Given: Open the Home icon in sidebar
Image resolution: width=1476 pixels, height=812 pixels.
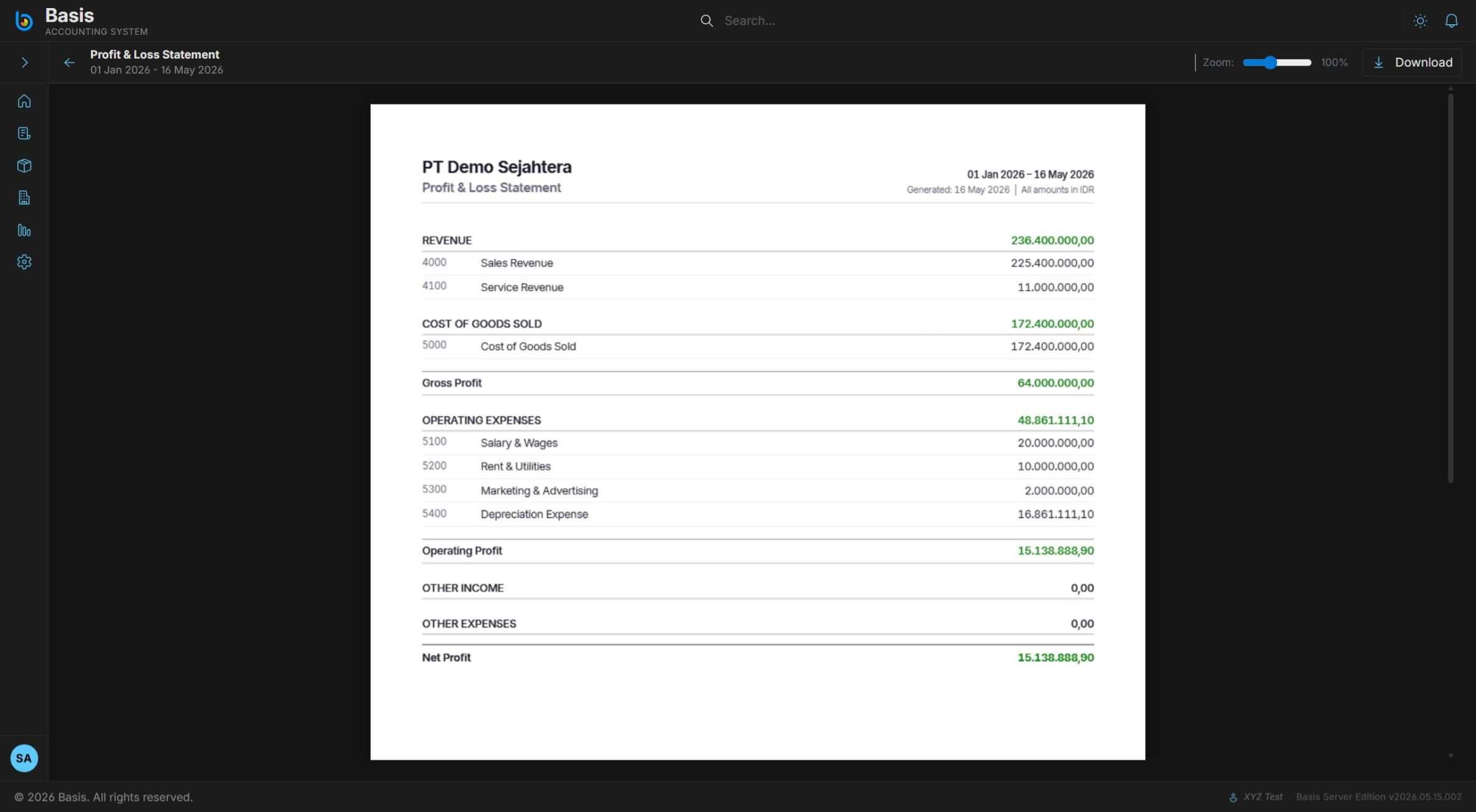Looking at the screenshot, I should click(x=24, y=101).
